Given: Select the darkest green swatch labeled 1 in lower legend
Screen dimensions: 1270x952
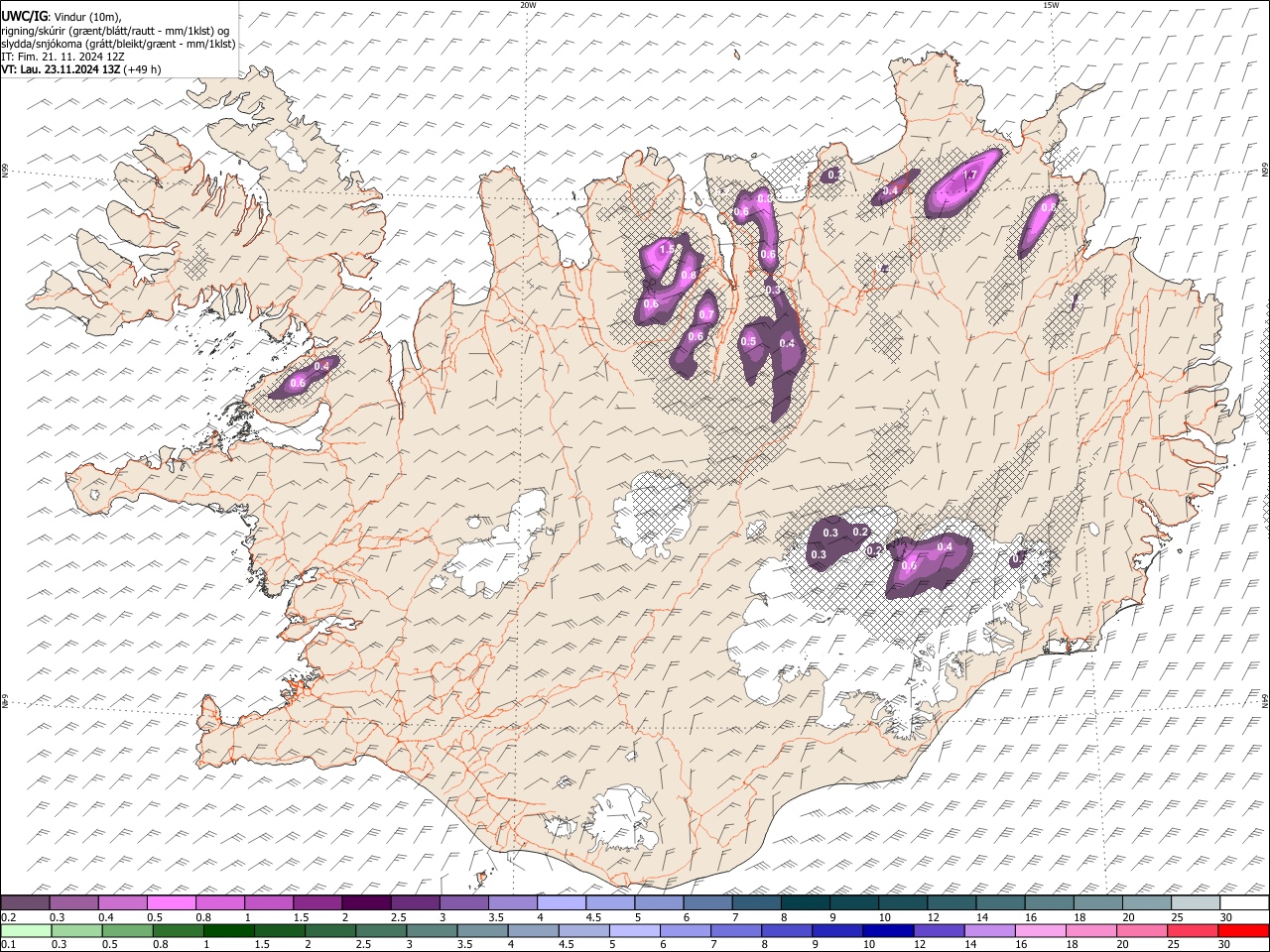Looking at the screenshot, I should point(228,930).
